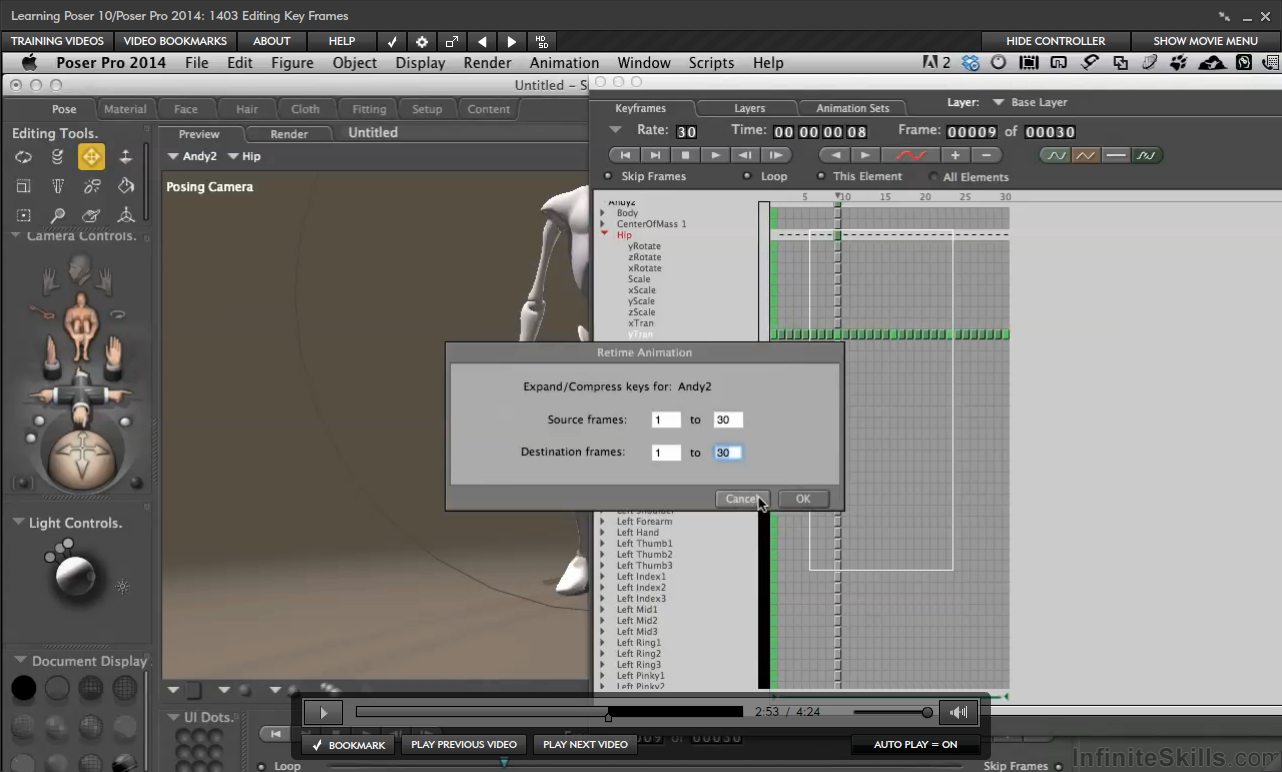Click the spline section red curve button
This screenshot has width=1282, height=772.
[x=910, y=155]
